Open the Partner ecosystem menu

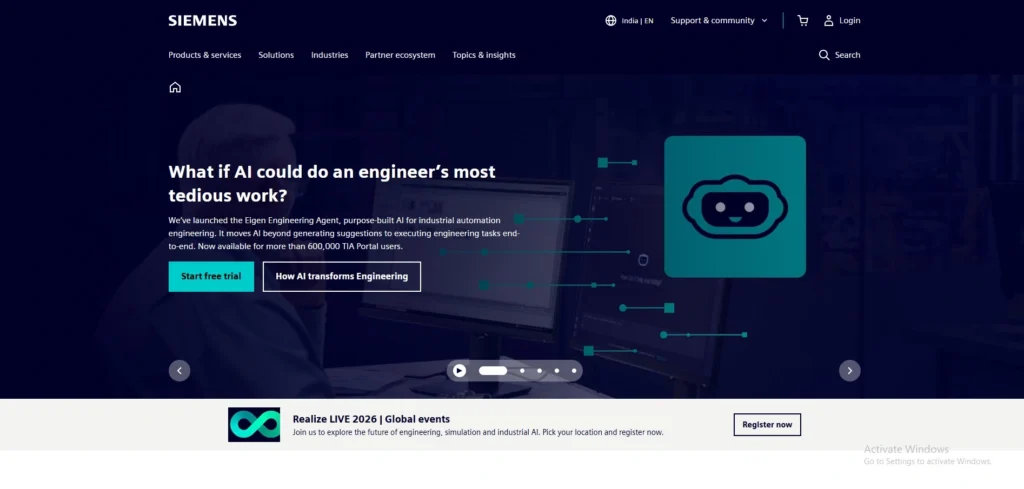pyautogui.click(x=400, y=55)
